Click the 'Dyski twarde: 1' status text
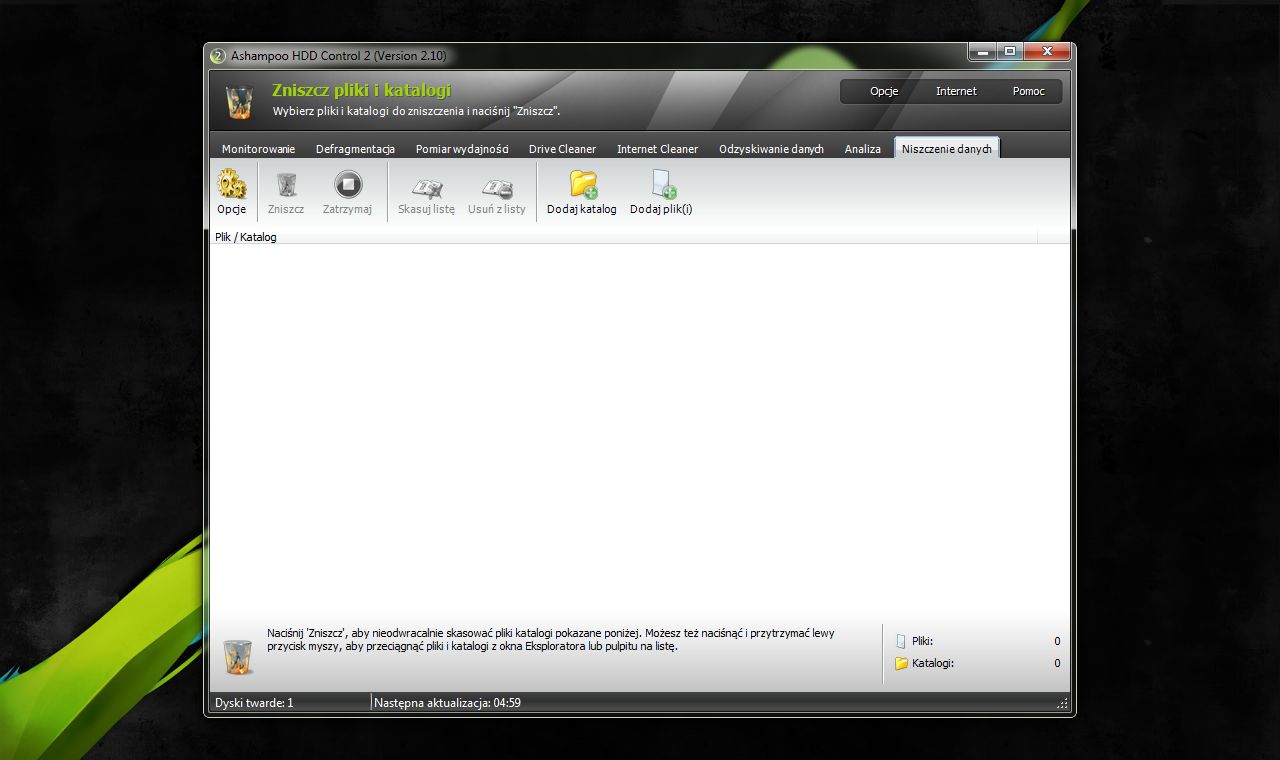Viewport: 1280px width, 760px height. pos(254,703)
